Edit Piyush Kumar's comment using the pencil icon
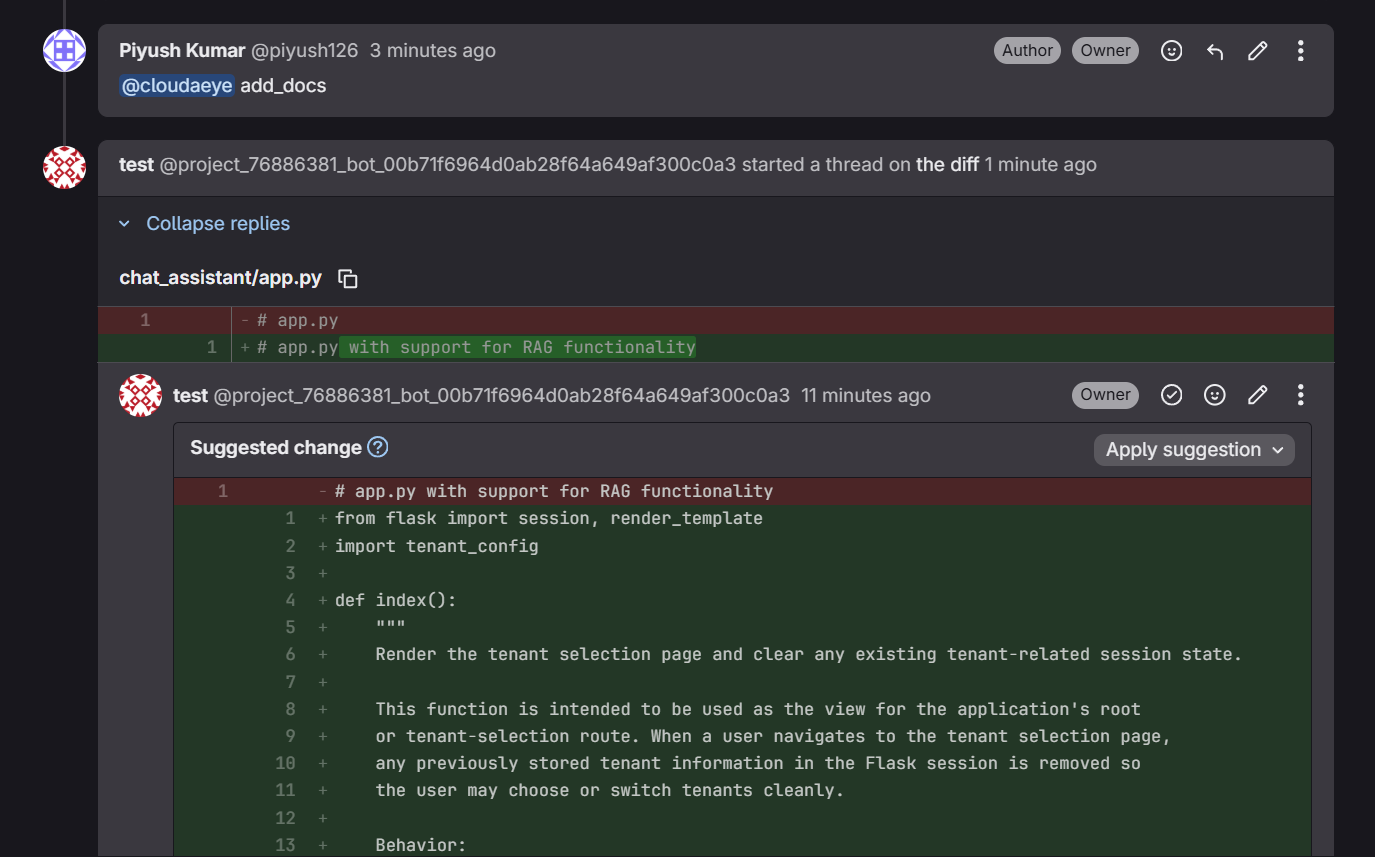The height and width of the screenshot is (857, 1375). point(1257,50)
